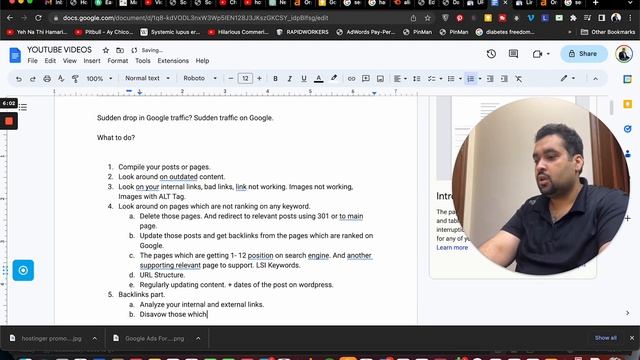Open the zoom 100% dropdown
The image size is (640, 360).
click(x=99, y=78)
